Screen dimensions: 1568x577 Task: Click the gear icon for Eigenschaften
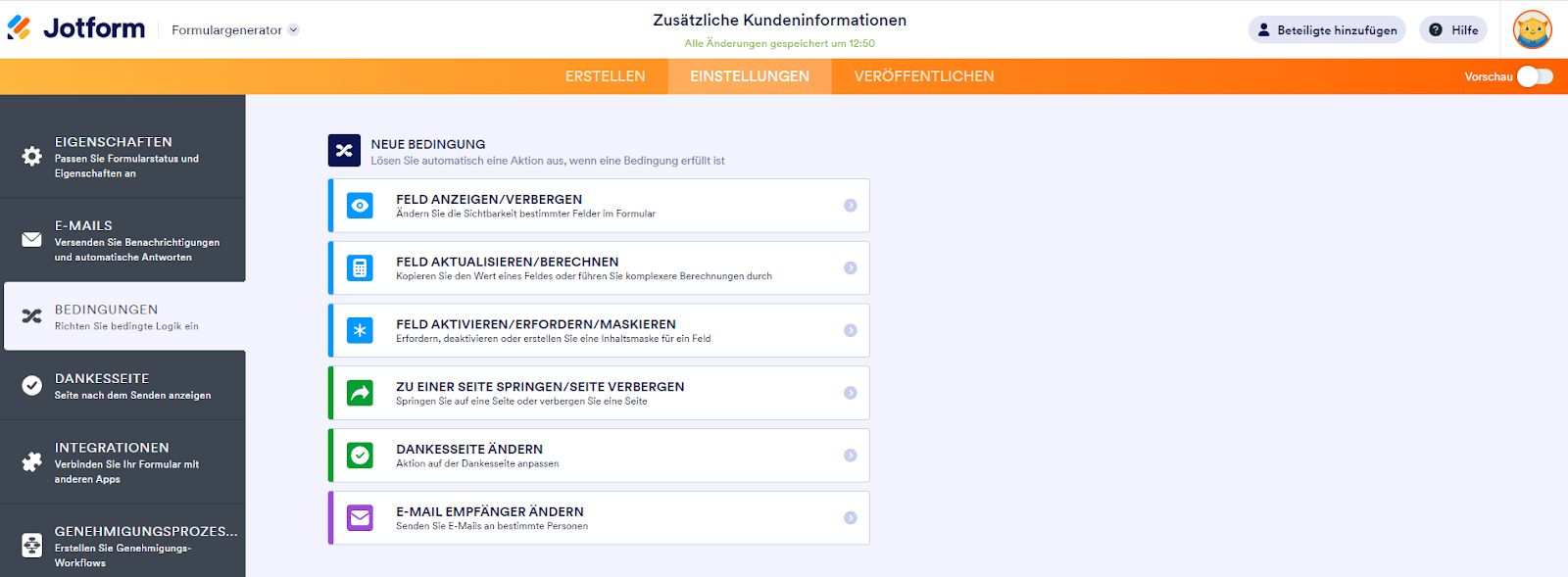32,157
